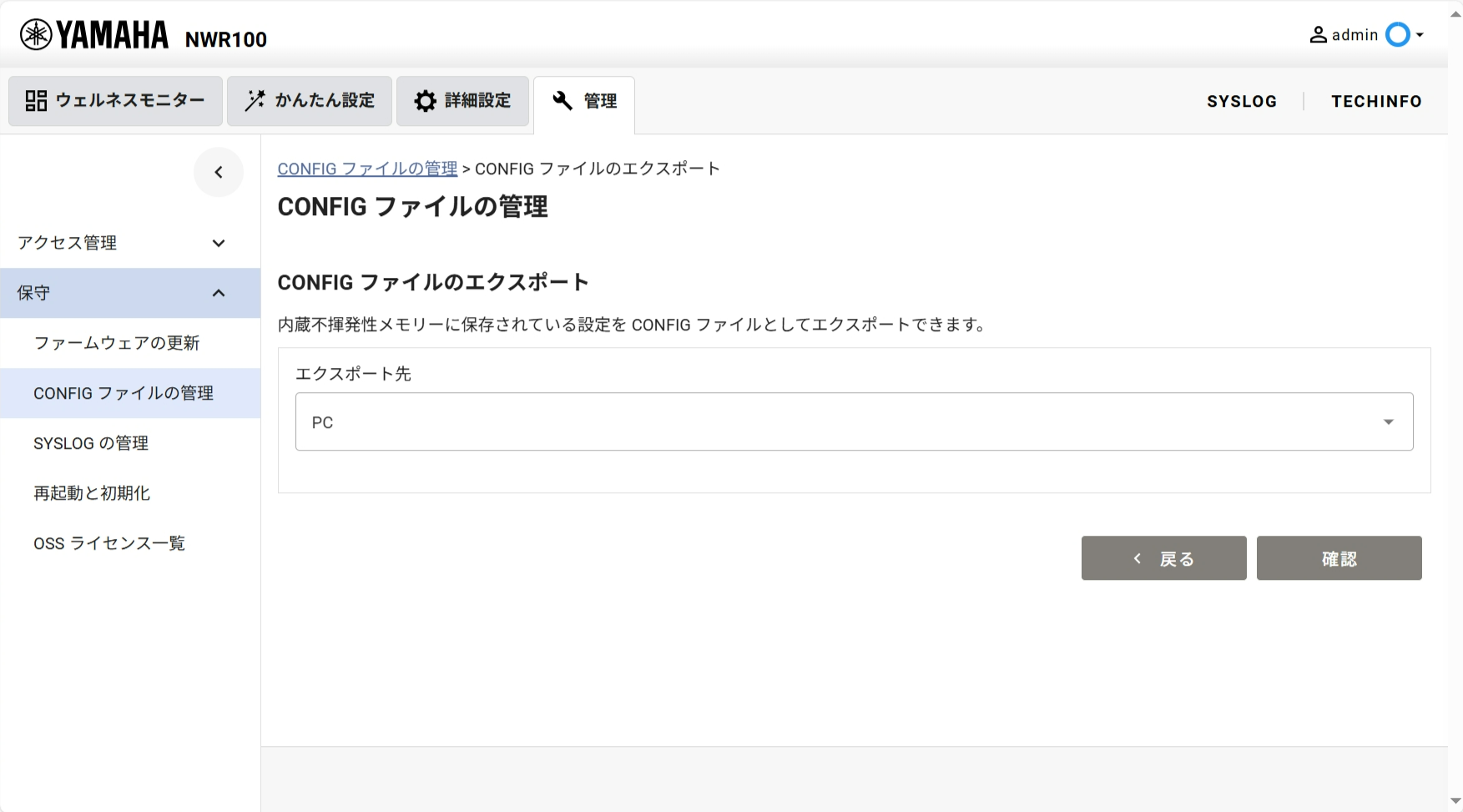Open TECHINFO in the top bar
This screenshot has width=1463, height=812.
pos(1376,101)
